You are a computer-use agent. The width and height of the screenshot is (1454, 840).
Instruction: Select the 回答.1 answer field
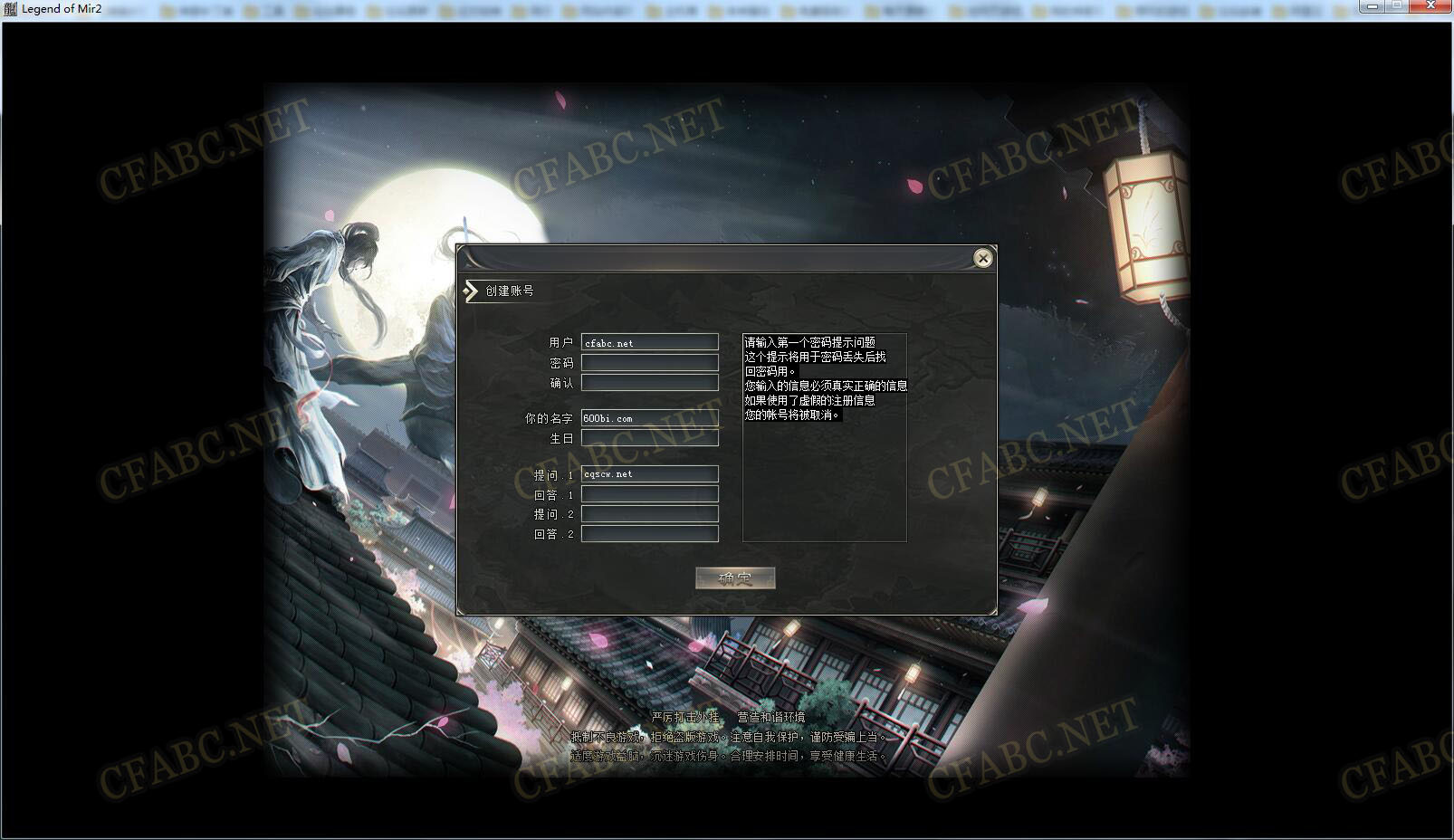[x=650, y=493]
